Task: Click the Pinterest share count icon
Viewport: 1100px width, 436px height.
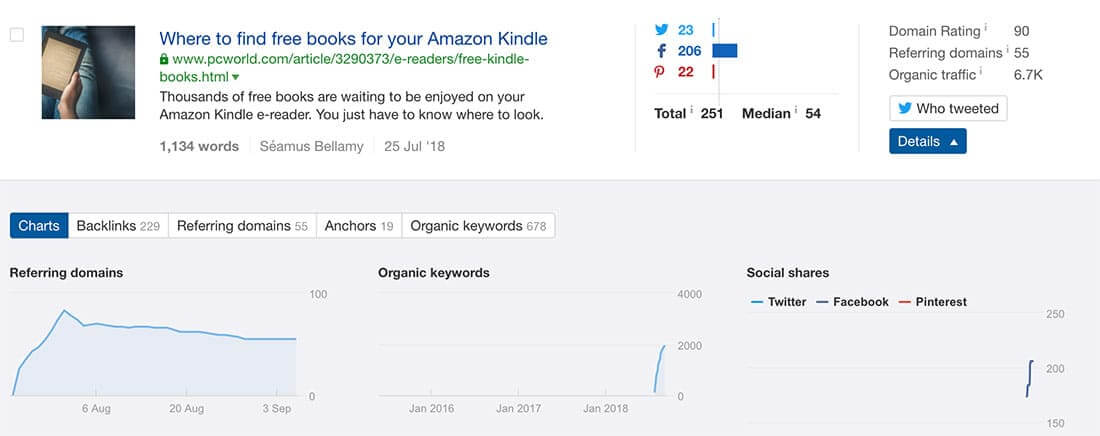Action: 659,72
